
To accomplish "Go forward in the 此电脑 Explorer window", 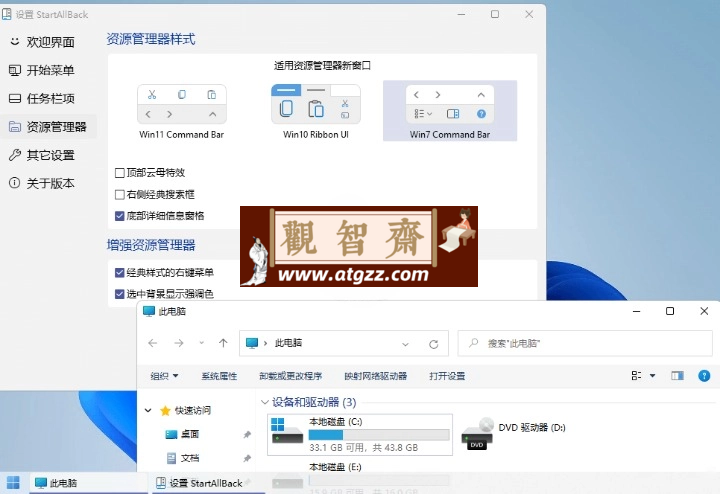I will point(179,343).
